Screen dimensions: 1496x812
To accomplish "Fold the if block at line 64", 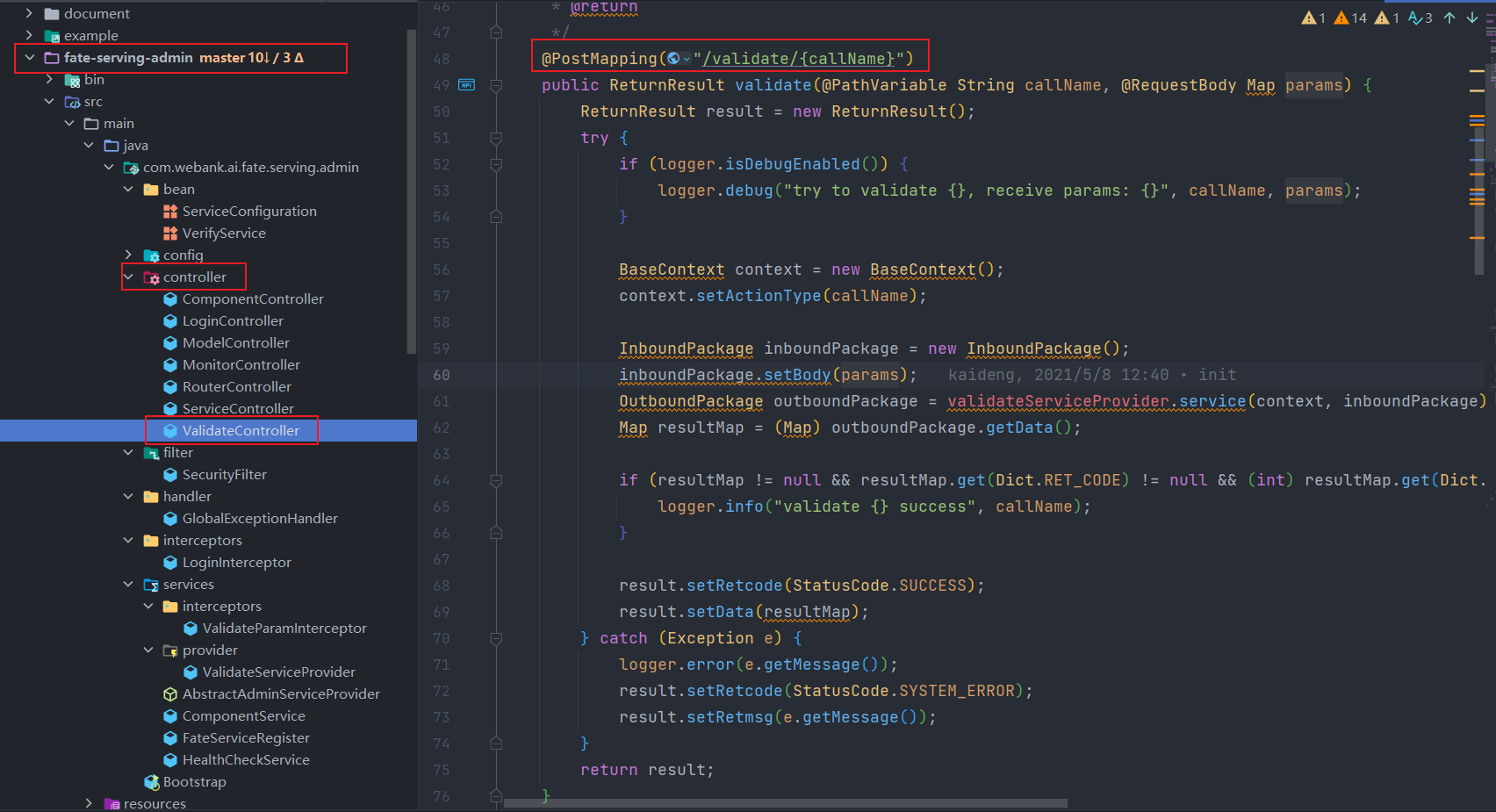I will (496, 480).
